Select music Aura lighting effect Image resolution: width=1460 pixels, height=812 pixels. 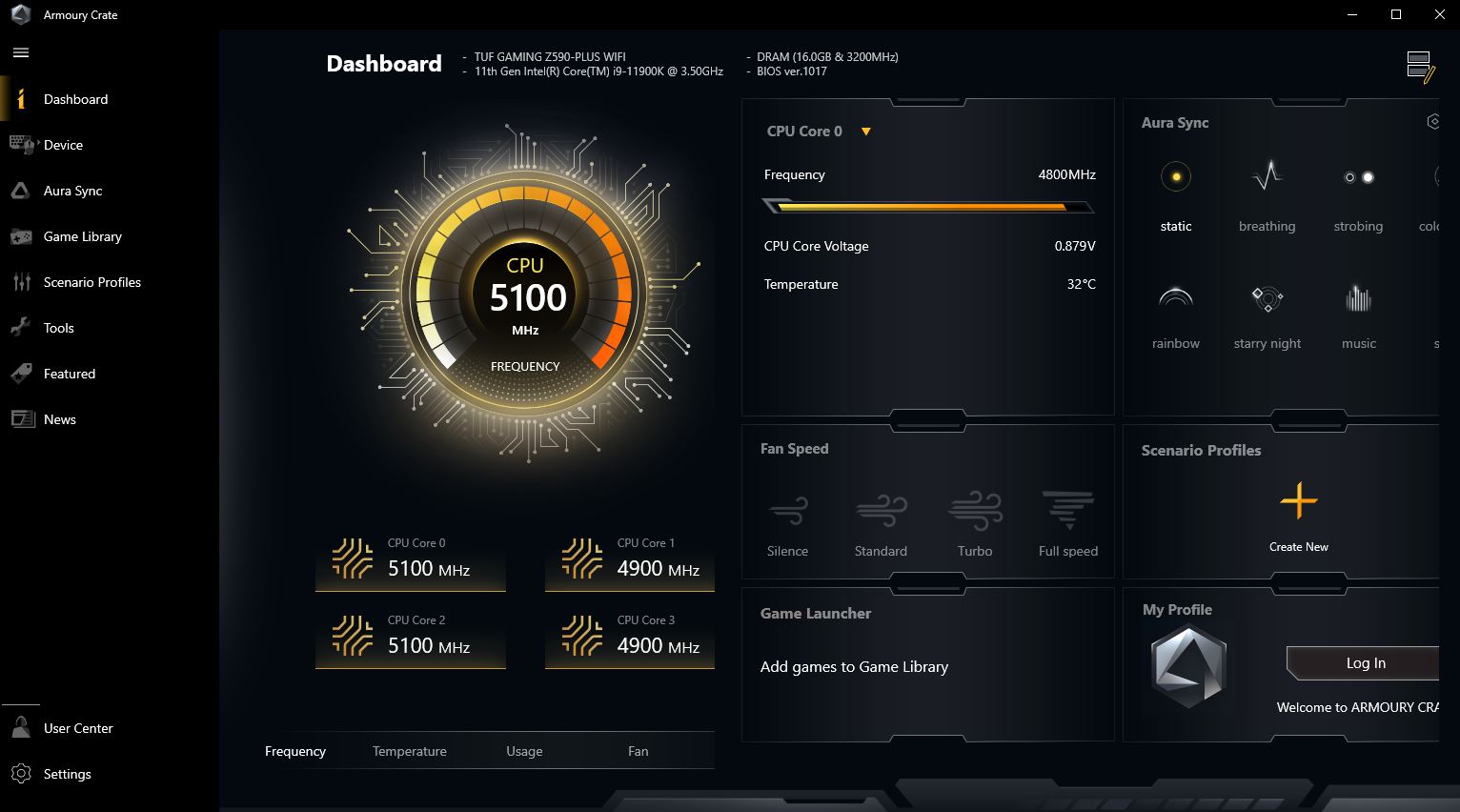tap(1359, 316)
